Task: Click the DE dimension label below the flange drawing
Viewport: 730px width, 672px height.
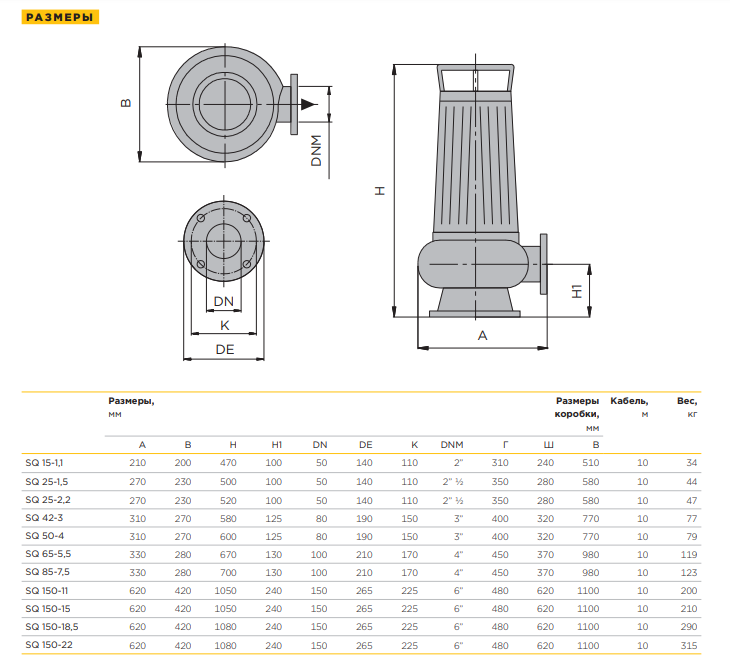Action: pos(224,350)
